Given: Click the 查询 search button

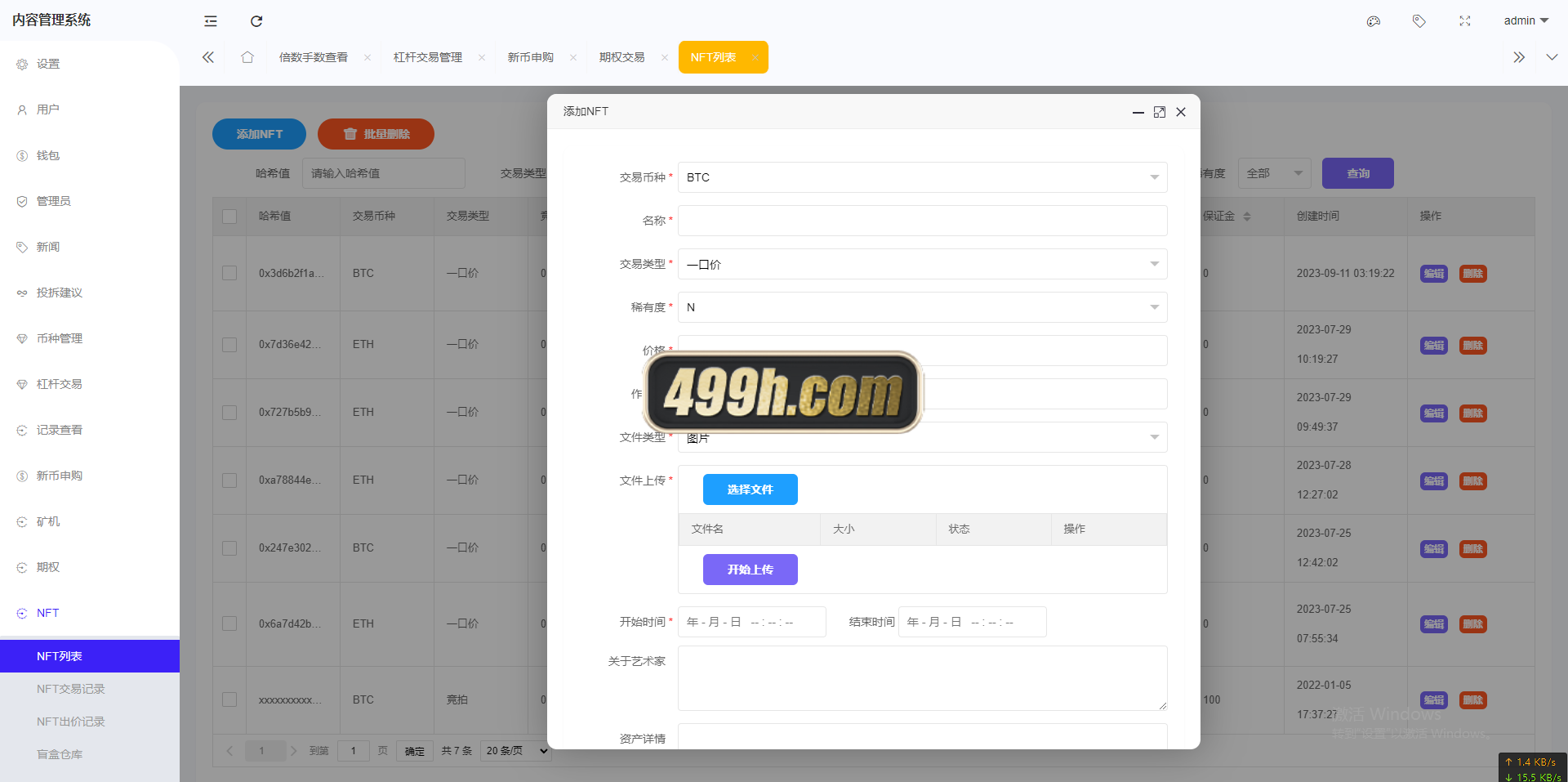Looking at the screenshot, I should coord(1358,173).
